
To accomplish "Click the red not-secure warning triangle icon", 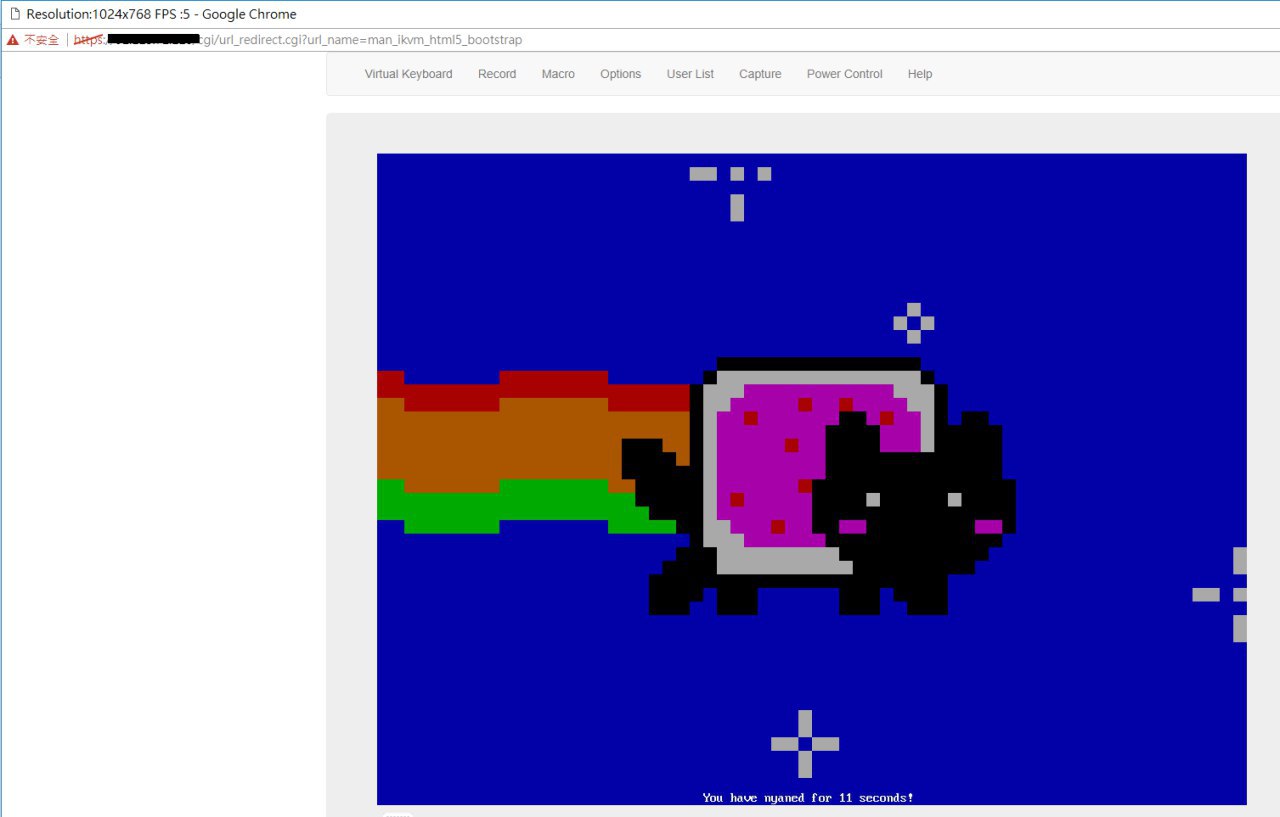I will tap(13, 40).
